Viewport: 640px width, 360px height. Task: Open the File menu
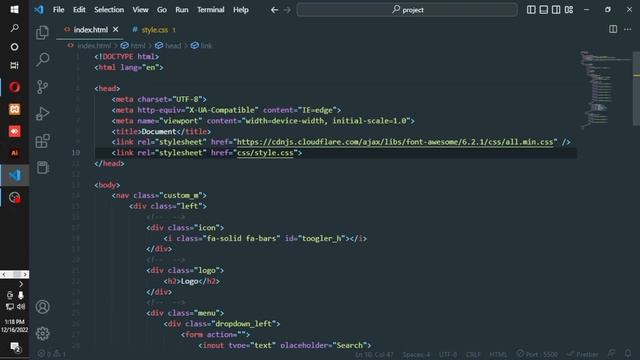point(58,10)
